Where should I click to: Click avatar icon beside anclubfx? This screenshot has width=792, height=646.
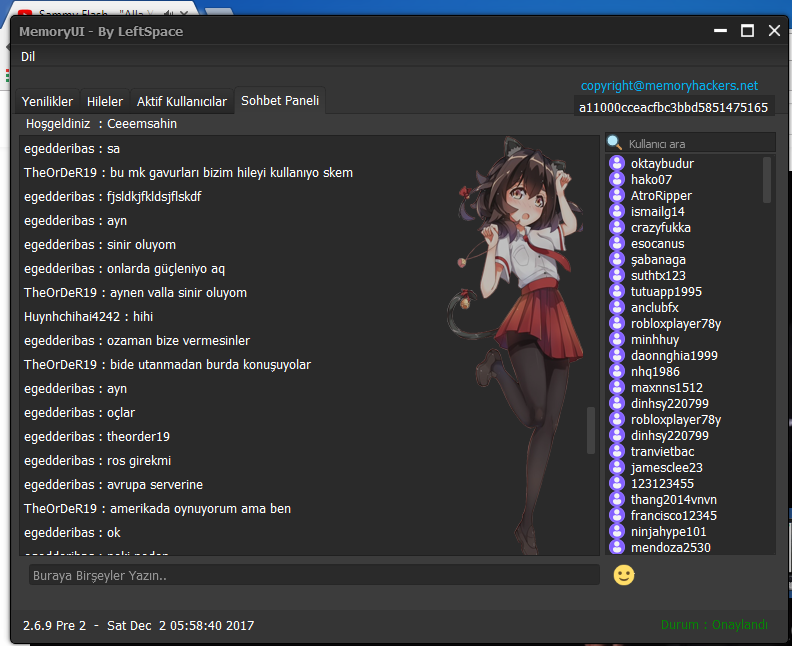pos(617,308)
